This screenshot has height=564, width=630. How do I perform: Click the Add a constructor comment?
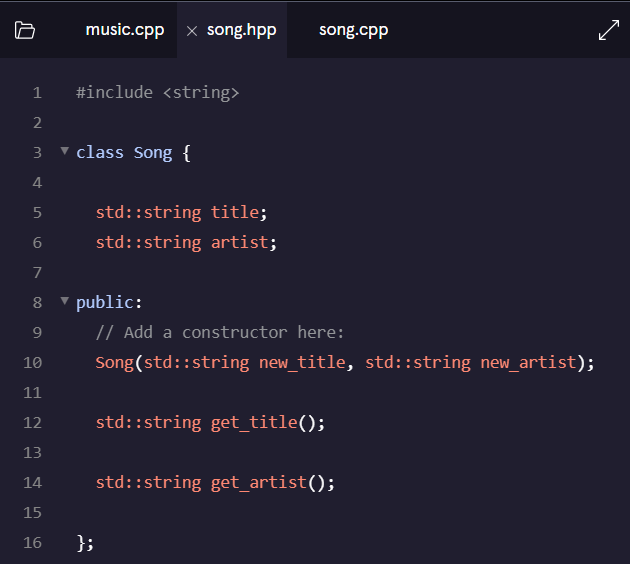coord(220,332)
